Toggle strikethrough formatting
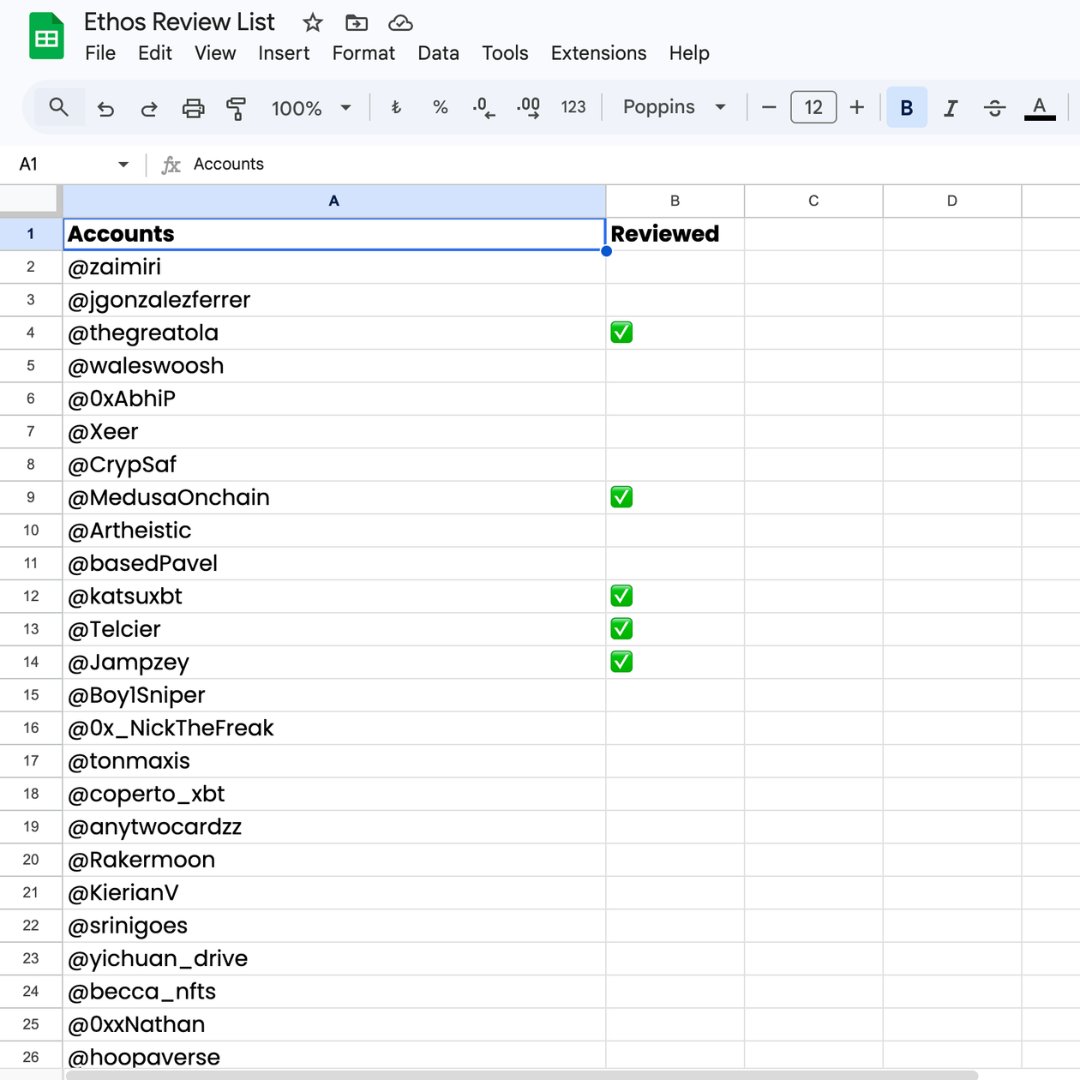 pyautogui.click(x=995, y=108)
